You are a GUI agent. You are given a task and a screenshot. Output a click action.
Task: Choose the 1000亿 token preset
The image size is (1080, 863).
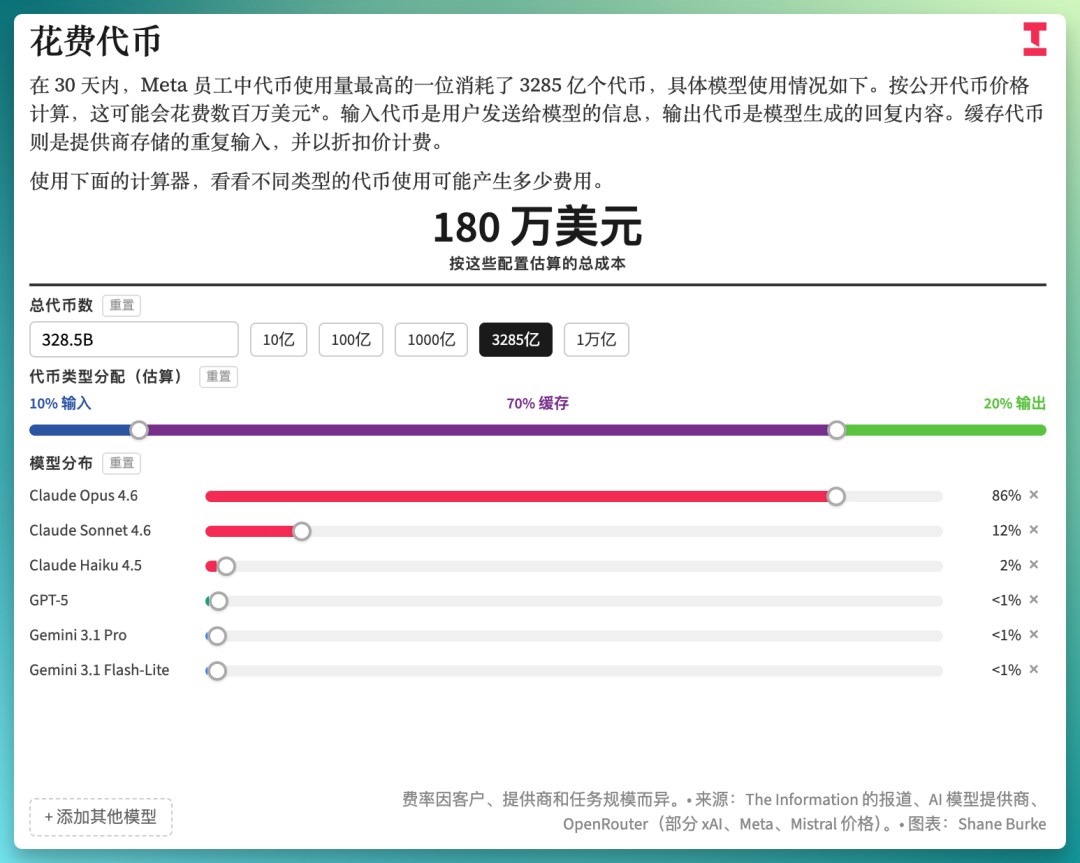[x=431, y=340]
